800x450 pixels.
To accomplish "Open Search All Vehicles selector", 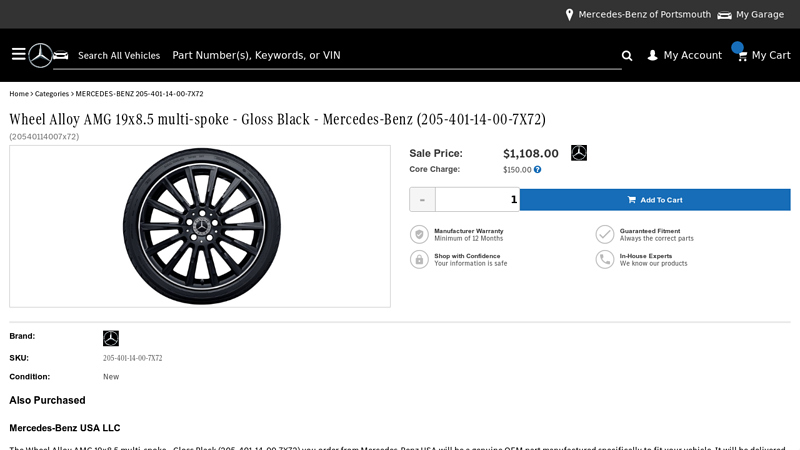I will [118, 56].
